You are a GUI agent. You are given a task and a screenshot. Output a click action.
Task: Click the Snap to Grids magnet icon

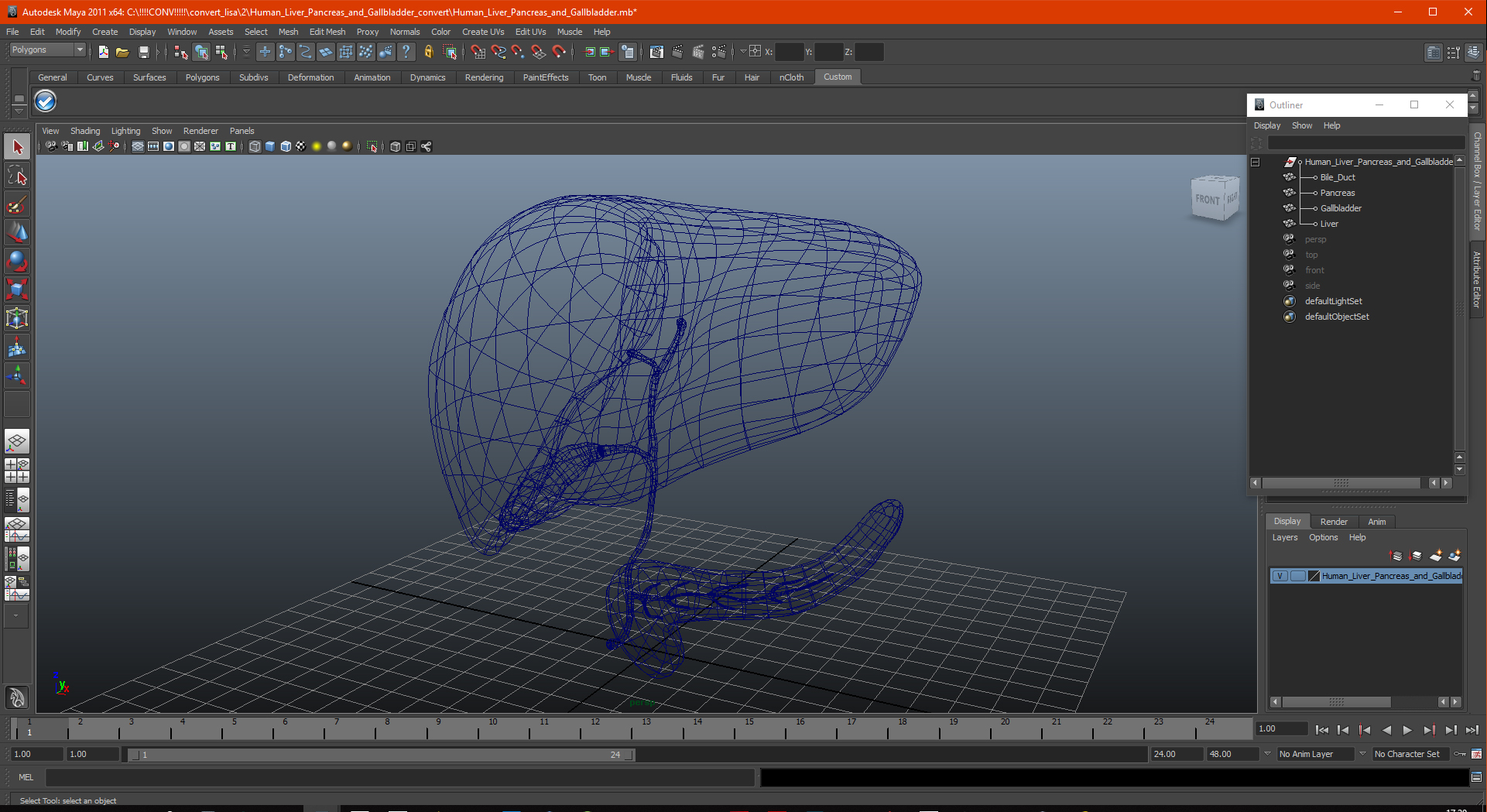[478, 52]
